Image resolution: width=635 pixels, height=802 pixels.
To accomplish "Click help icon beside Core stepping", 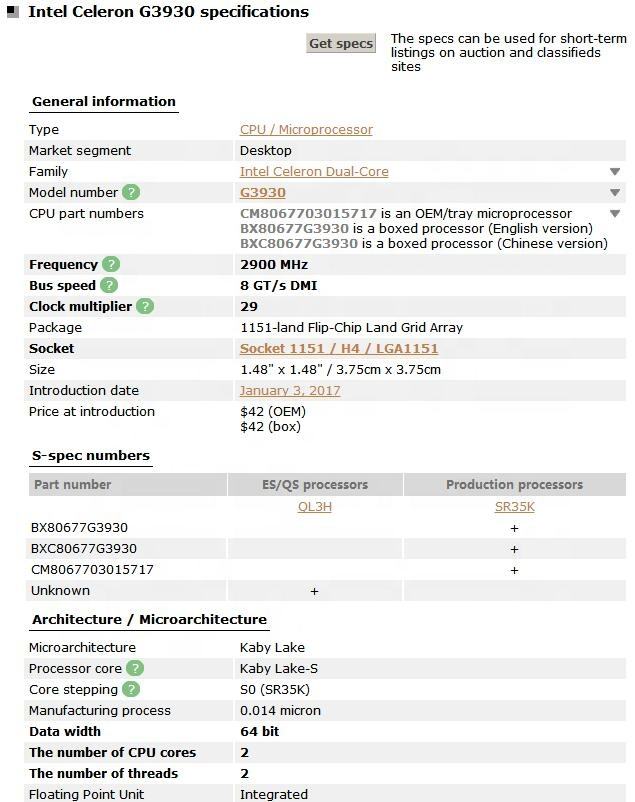I will [x=131, y=689].
